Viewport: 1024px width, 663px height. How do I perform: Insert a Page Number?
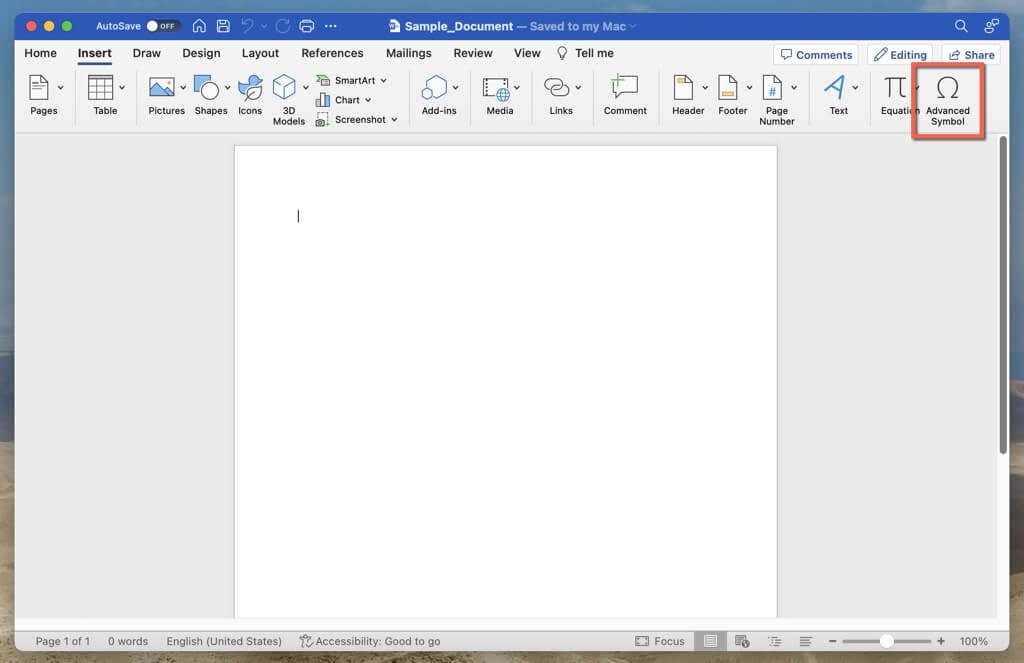coord(772,88)
